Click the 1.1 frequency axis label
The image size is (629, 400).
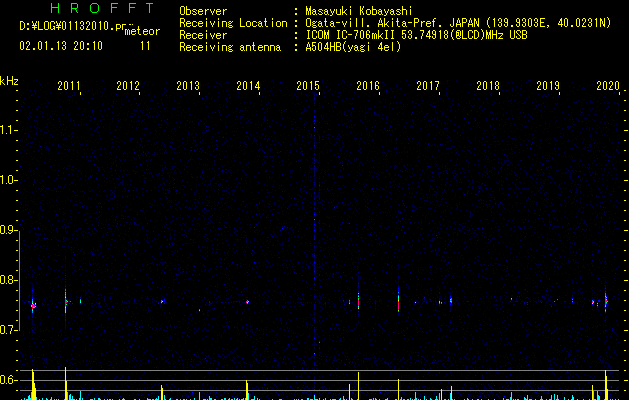tap(8, 130)
